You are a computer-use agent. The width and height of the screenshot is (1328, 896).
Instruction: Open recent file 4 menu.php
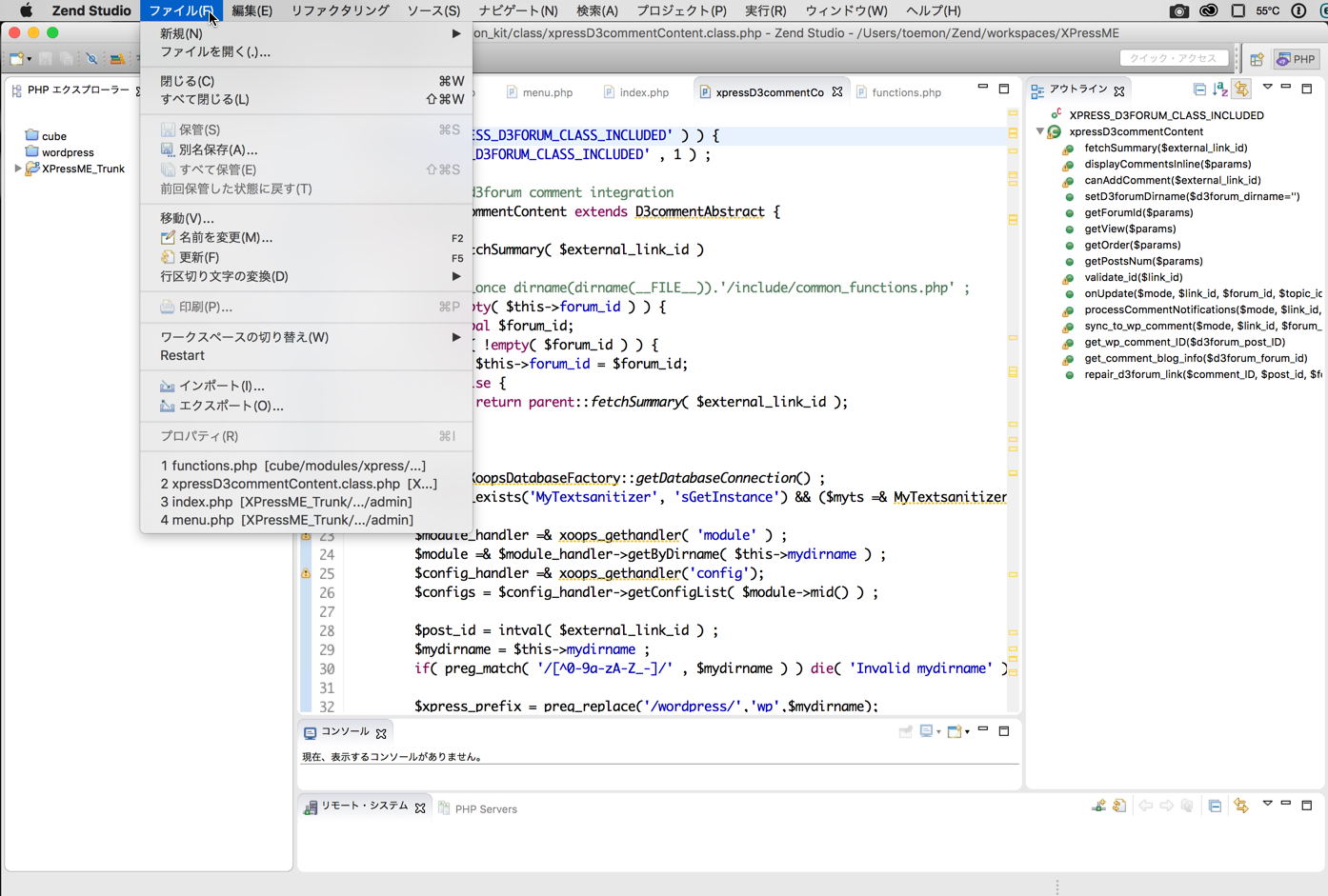point(307,520)
